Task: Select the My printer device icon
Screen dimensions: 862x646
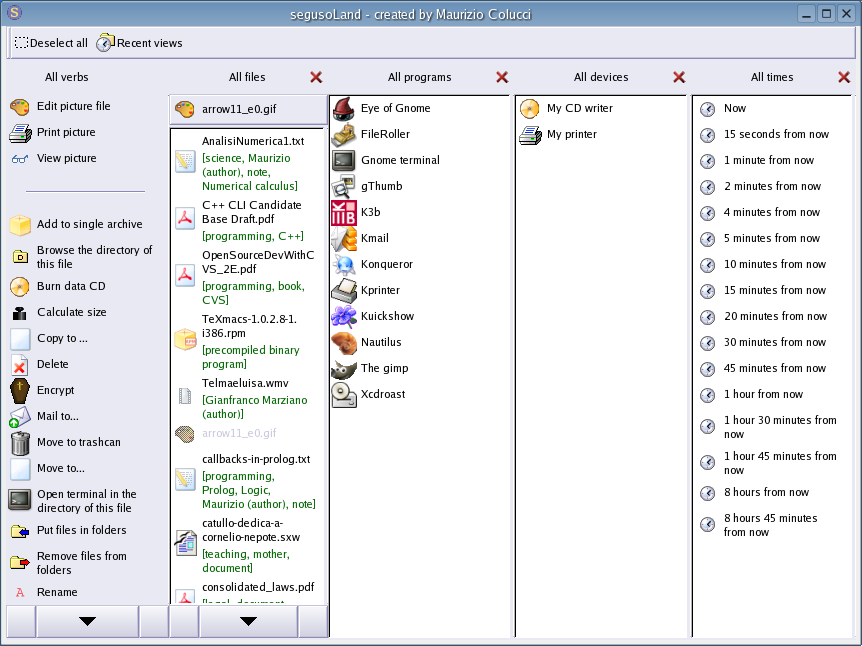Action: pos(530,134)
